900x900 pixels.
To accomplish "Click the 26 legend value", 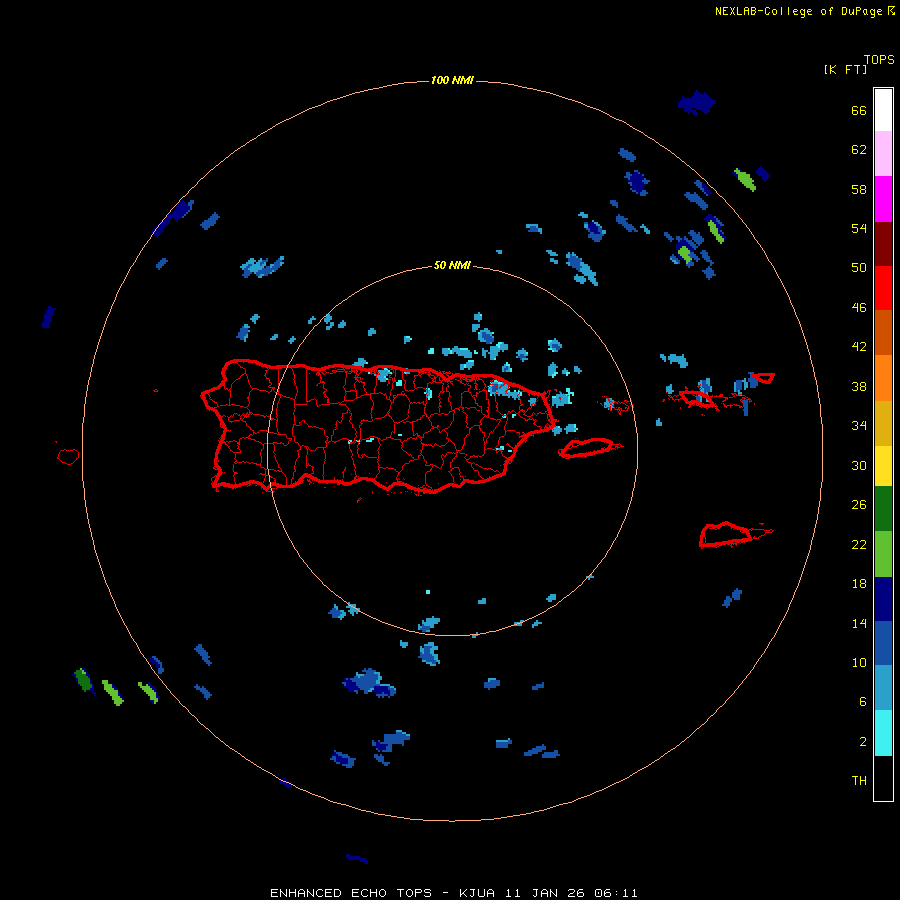I will pyautogui.click(x=859, y=505).
